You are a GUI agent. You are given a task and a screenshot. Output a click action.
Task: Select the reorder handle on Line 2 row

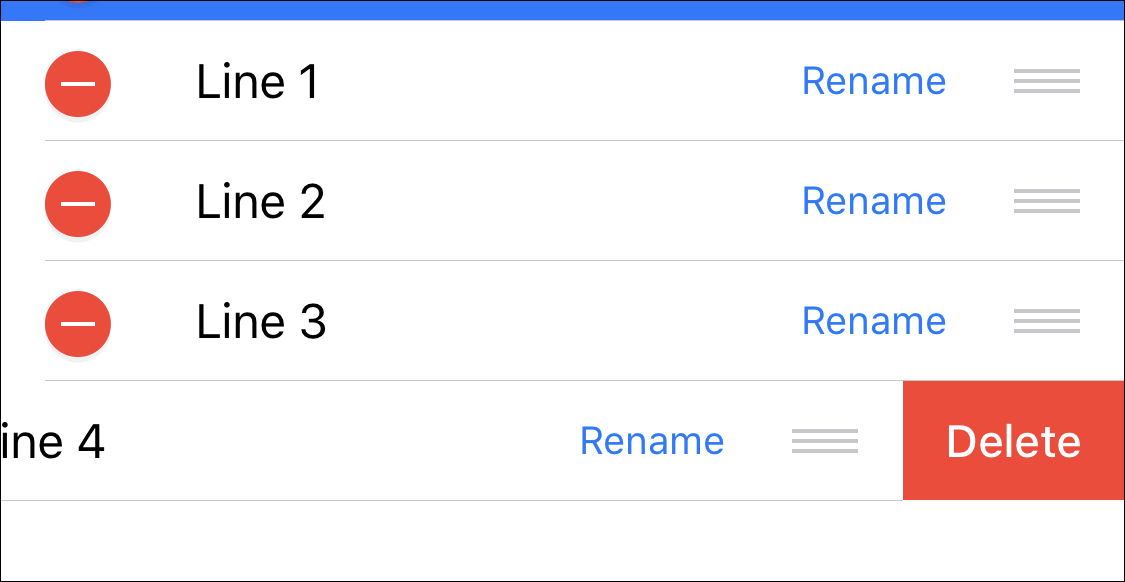pyautogui.click(x=1047, y=201)
